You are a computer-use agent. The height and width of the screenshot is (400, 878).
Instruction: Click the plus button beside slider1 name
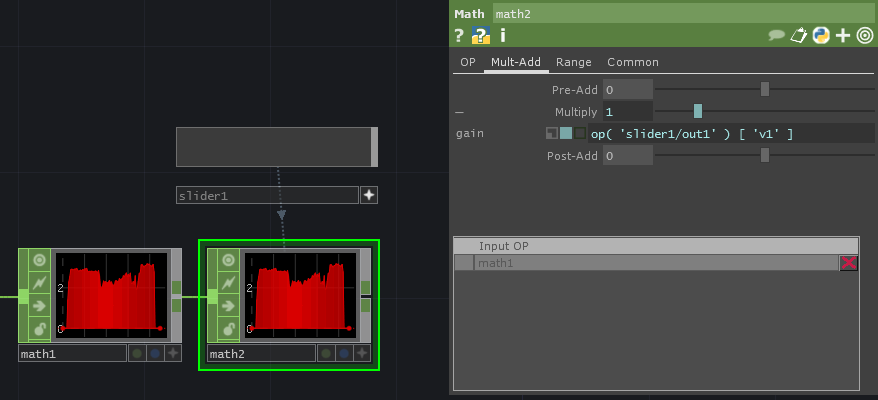(369, 195)
